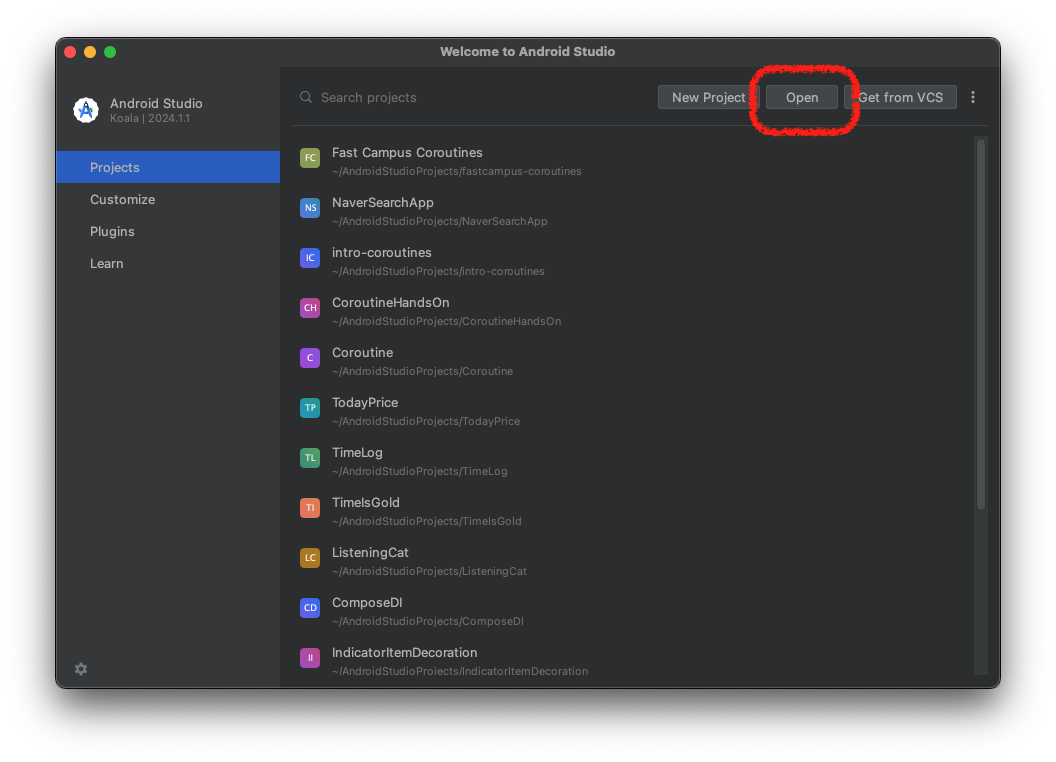Image resolution: width=1056 pixels, height=762 pixels.
Task: Click the Android Studio logo icon
Action: 86,110
